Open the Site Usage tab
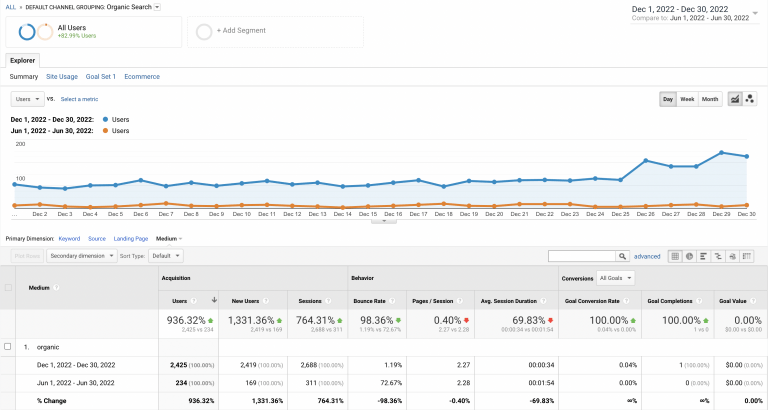The width and height of the screenshot is (768, 410). coord(61,76)
